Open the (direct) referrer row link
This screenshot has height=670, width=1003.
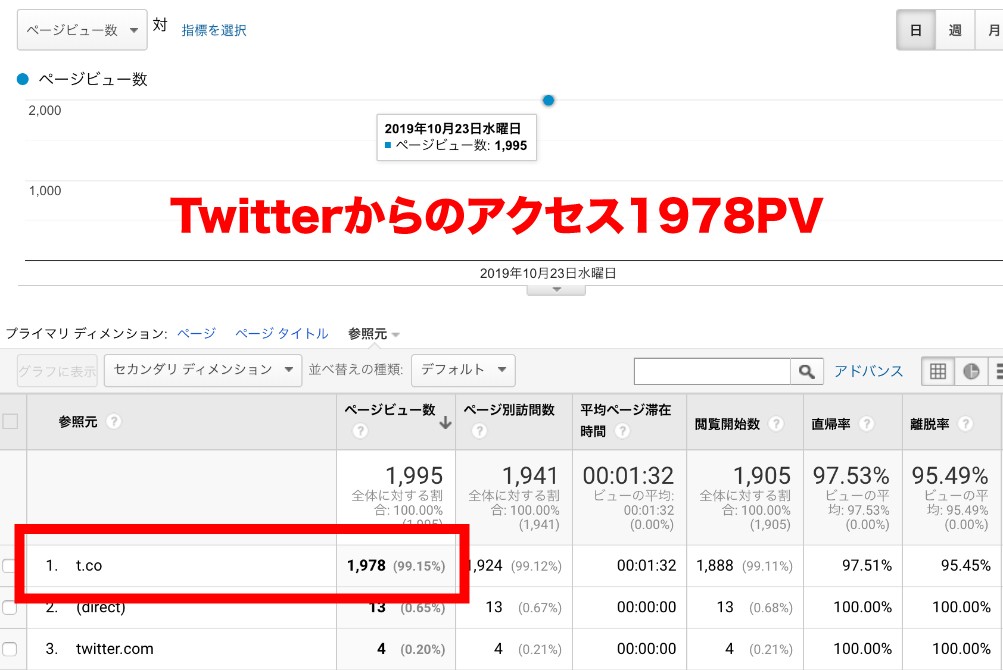[100, 607]
